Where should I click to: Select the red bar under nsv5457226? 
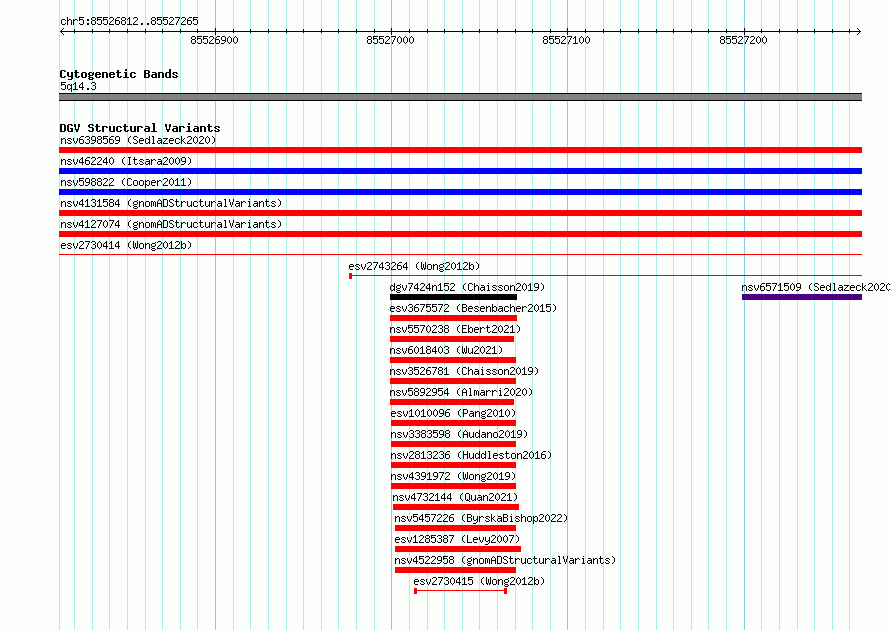coord(455,528)
